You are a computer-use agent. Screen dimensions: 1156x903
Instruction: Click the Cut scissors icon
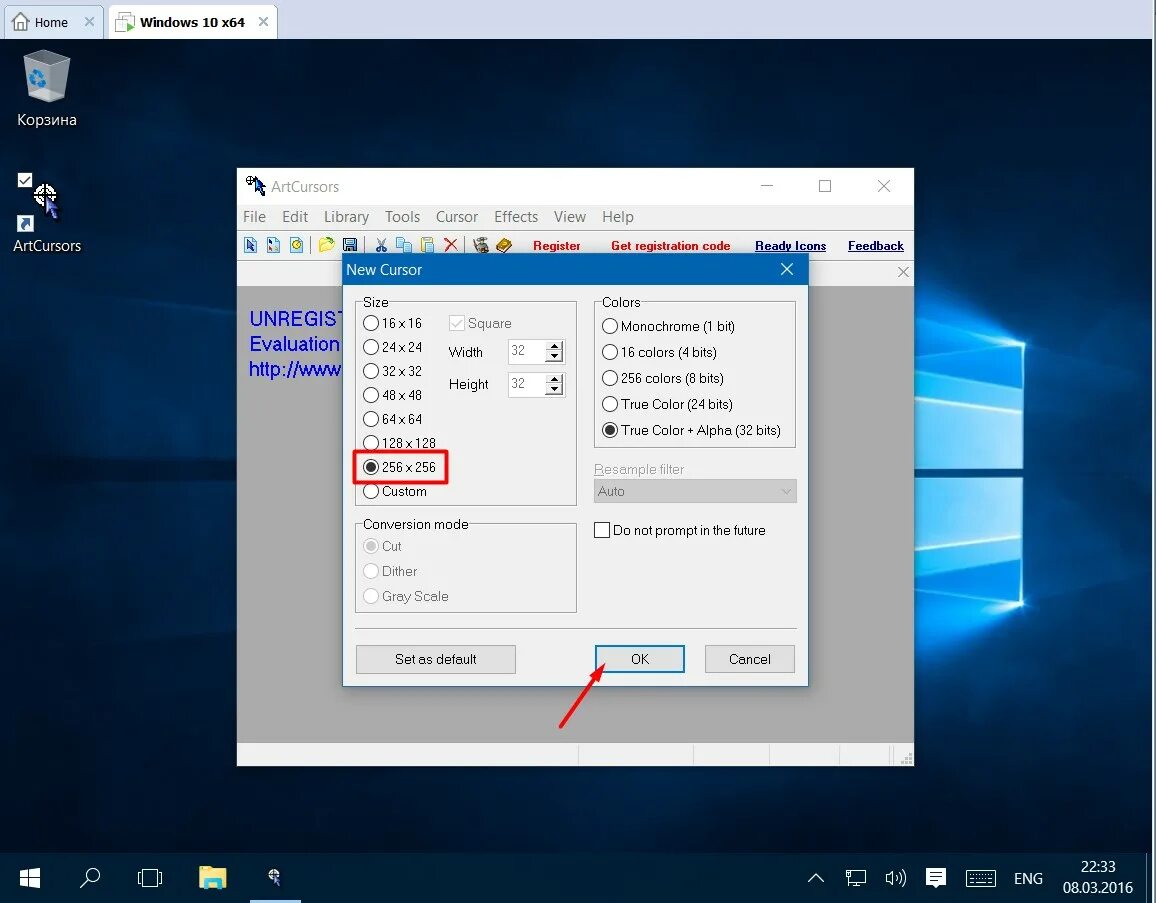tap(381, 245)
